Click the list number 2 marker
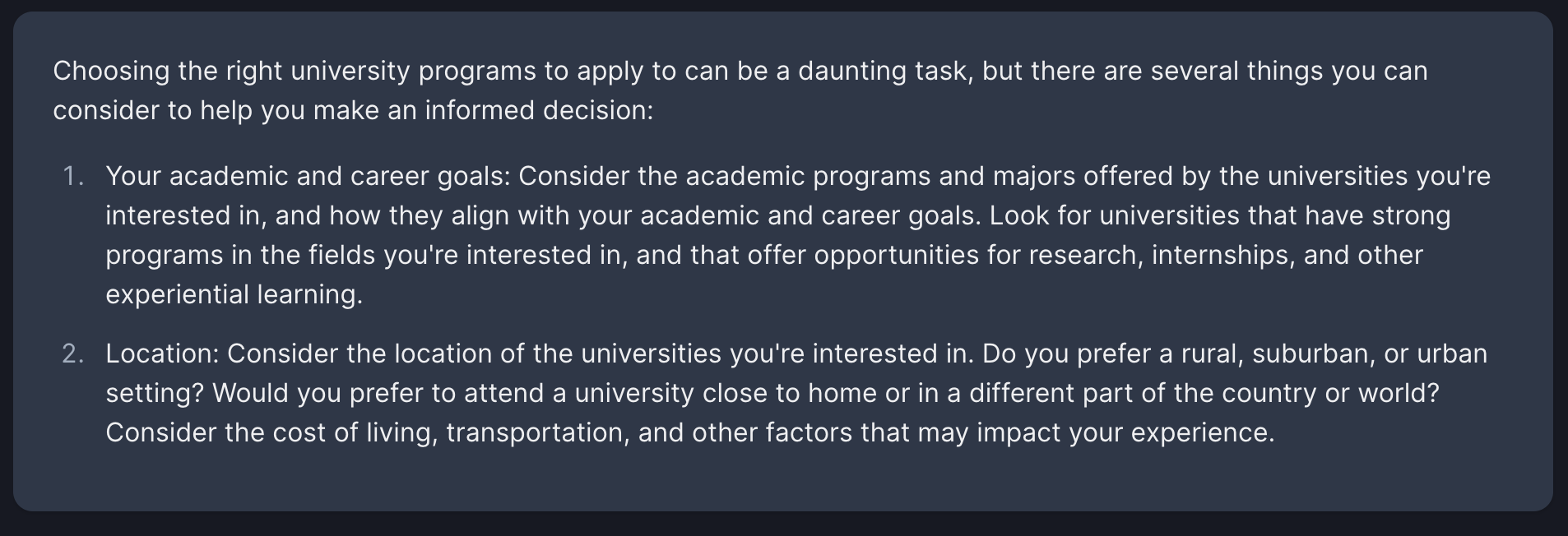Image resolution: width=1568 pixels, height=536 pixels. [72, 353]
